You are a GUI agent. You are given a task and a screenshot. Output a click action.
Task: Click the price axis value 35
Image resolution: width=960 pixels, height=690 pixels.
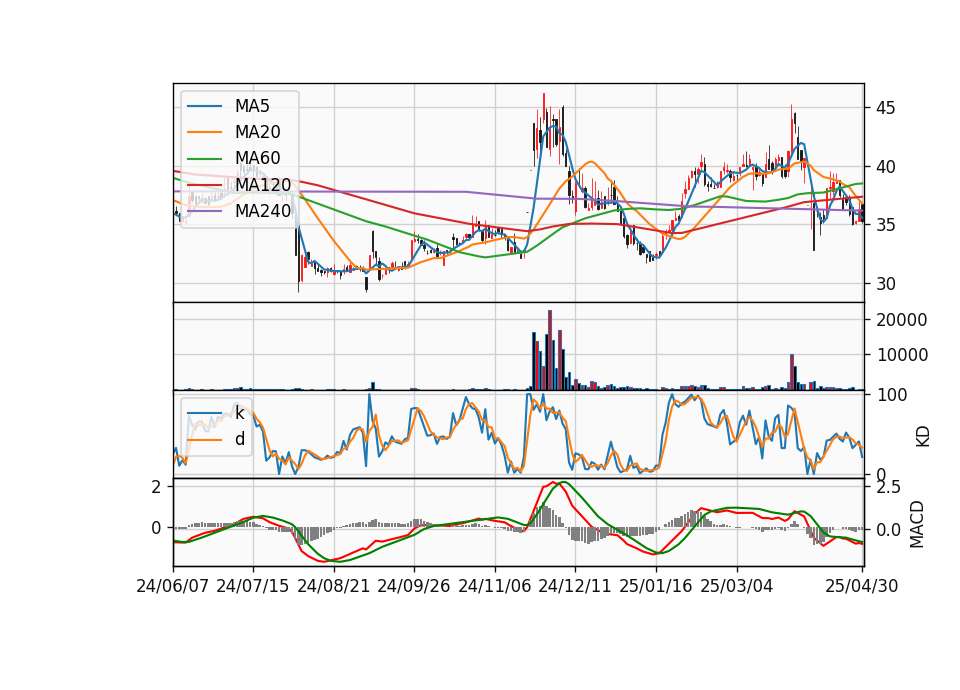(885, 225)
